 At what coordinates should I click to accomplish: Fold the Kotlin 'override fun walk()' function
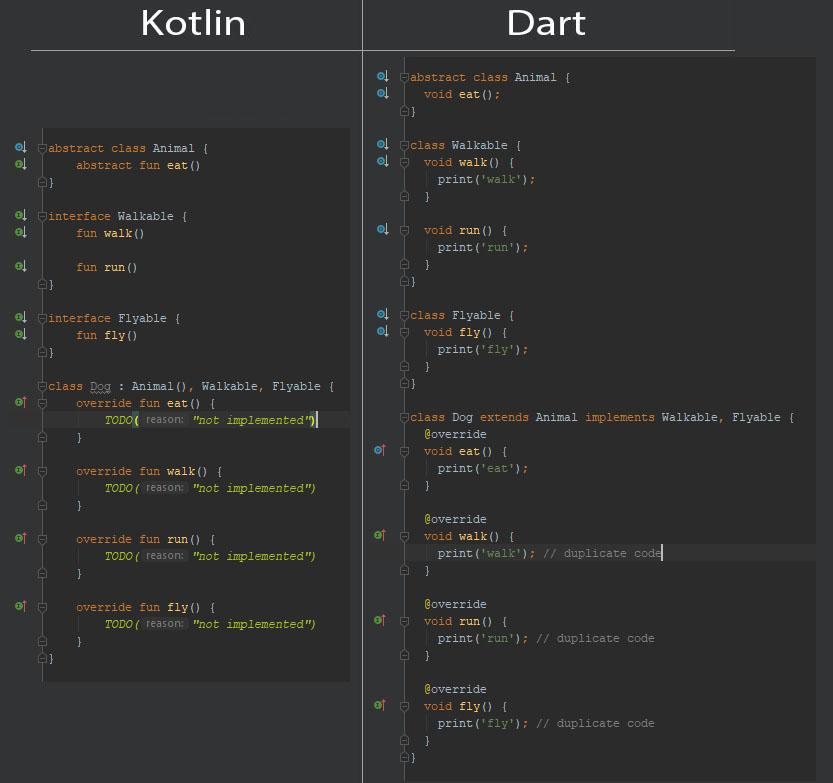[42, 471]
